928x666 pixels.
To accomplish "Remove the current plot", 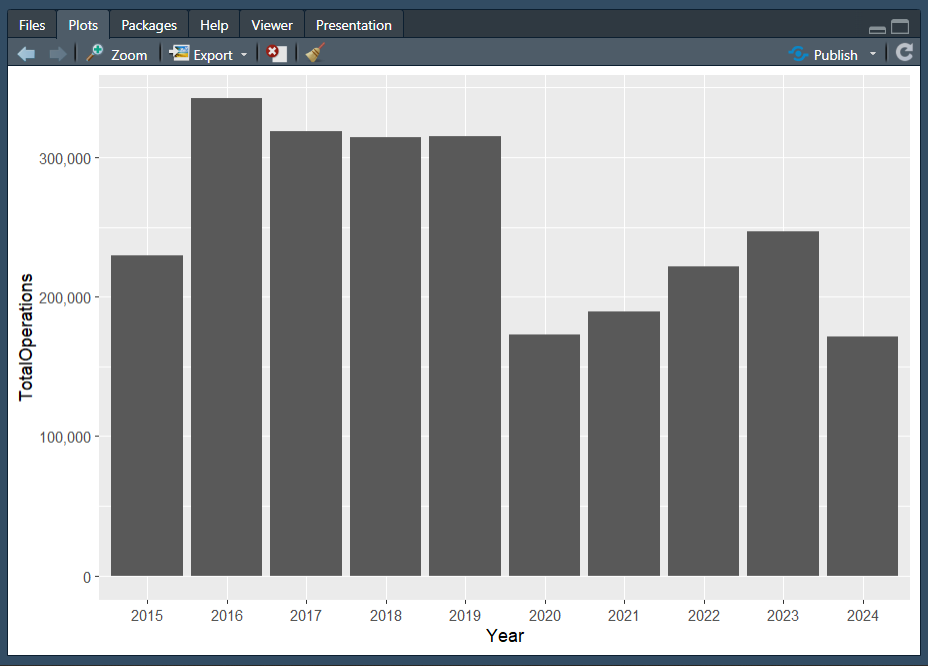I will pos(276,54).
